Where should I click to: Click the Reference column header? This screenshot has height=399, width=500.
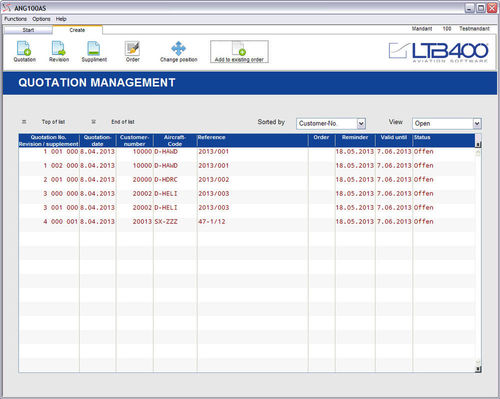pyautogui.click(x=252, y=141)
